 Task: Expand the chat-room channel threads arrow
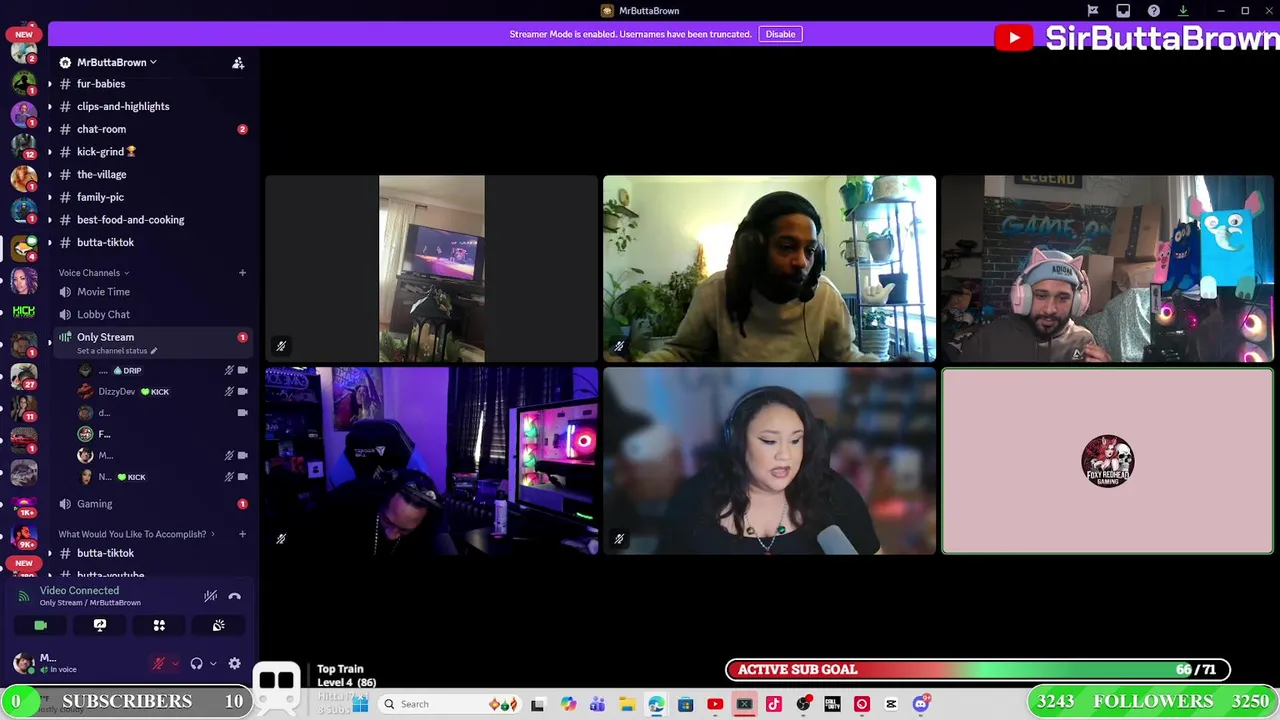point(50,129)
